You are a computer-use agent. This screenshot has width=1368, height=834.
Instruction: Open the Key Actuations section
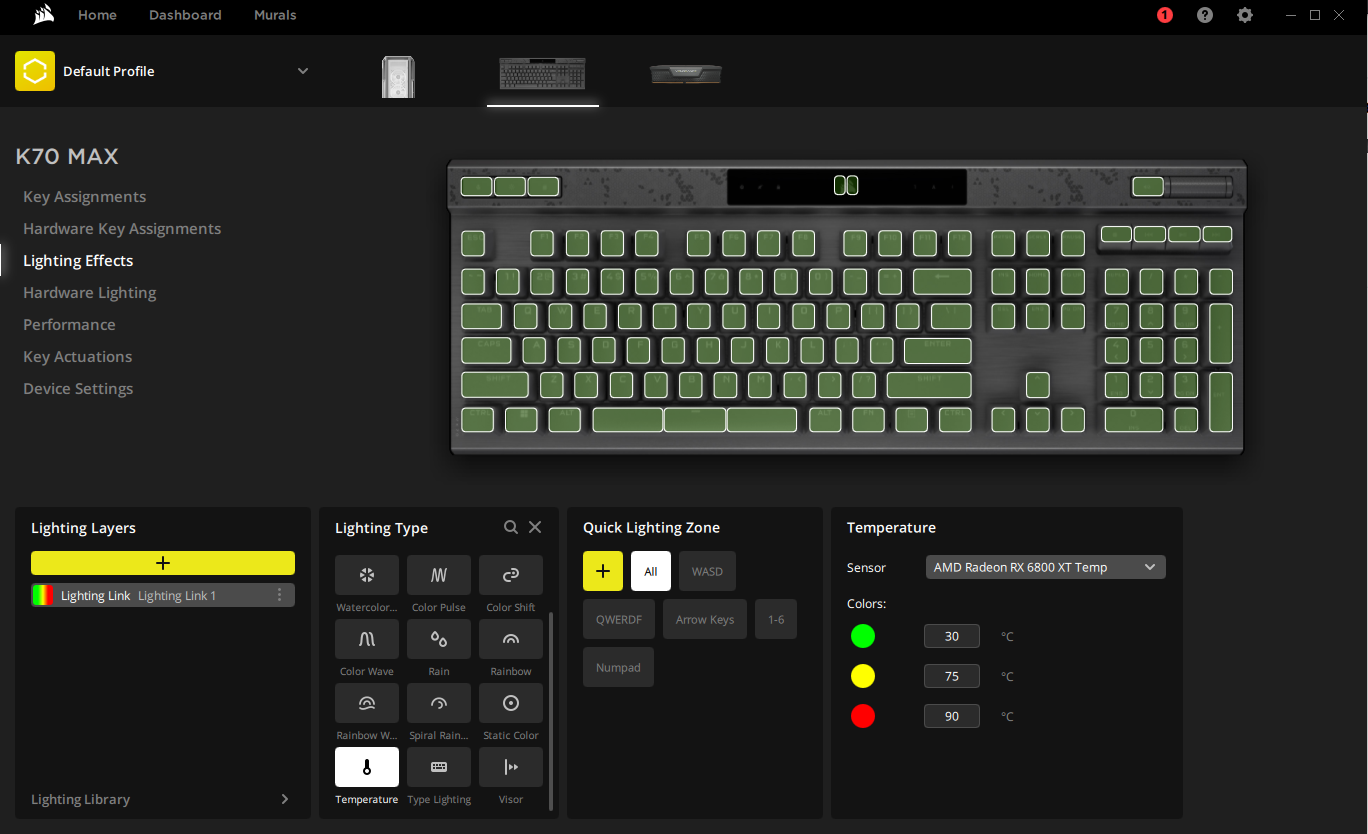(x=78, y=357)
